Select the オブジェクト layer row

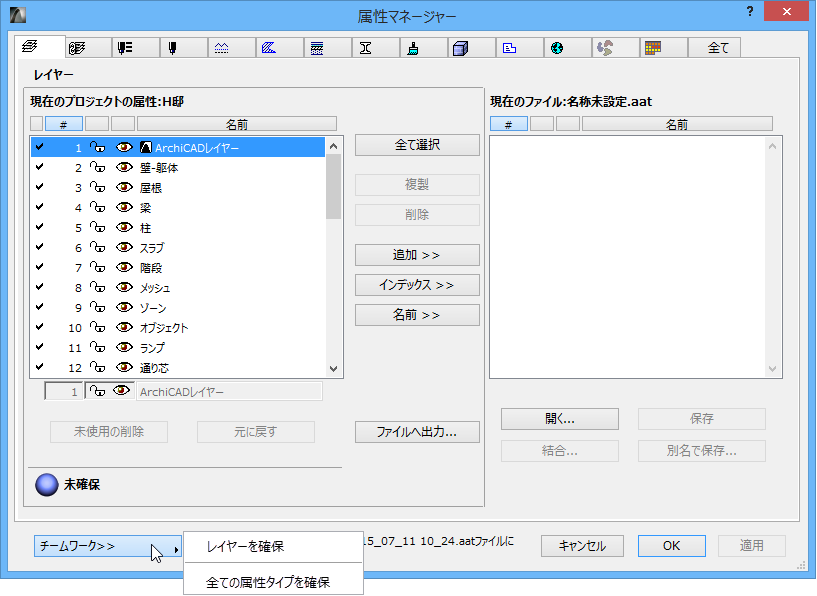(178, 327)
